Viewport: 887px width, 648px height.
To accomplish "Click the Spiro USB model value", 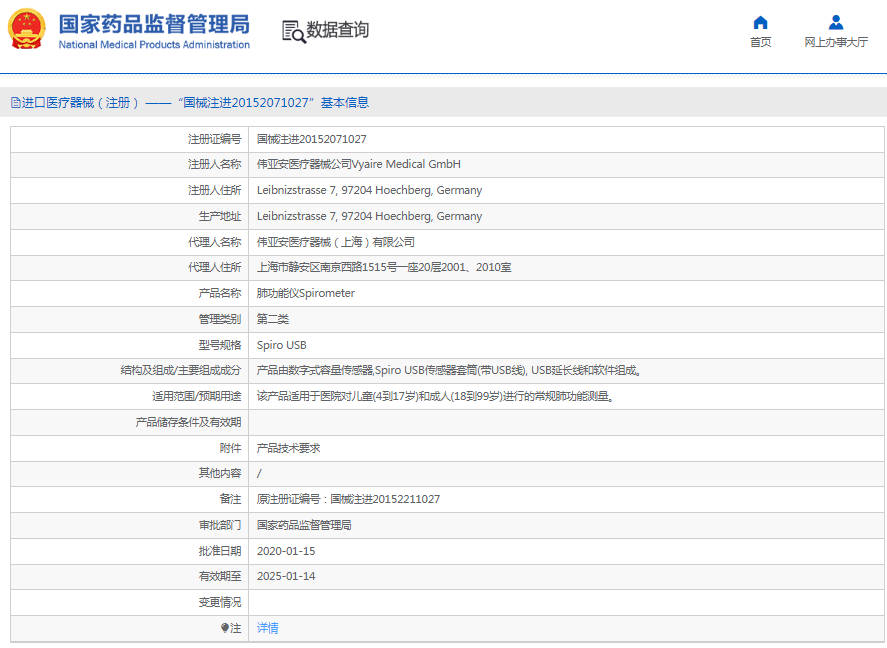I will click(282, 345).
